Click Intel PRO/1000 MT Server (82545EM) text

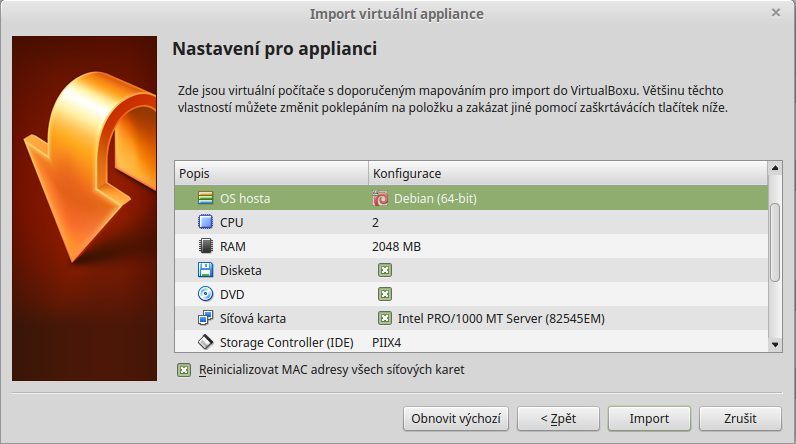501,319
